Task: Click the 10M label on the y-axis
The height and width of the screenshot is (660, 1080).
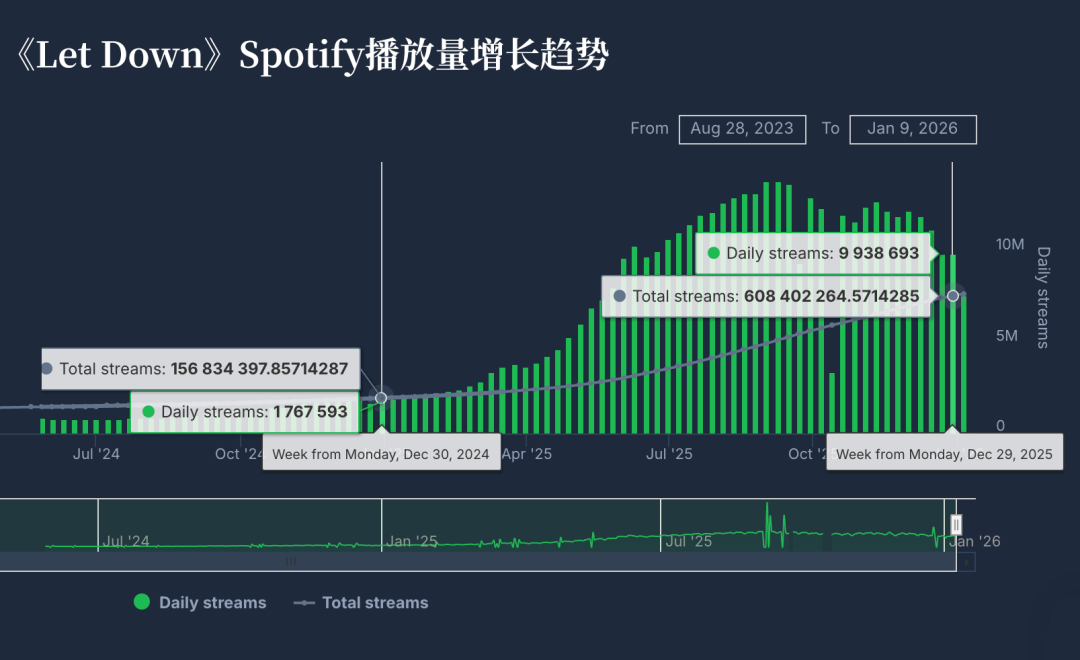Action: click(x=1010, y=245)
